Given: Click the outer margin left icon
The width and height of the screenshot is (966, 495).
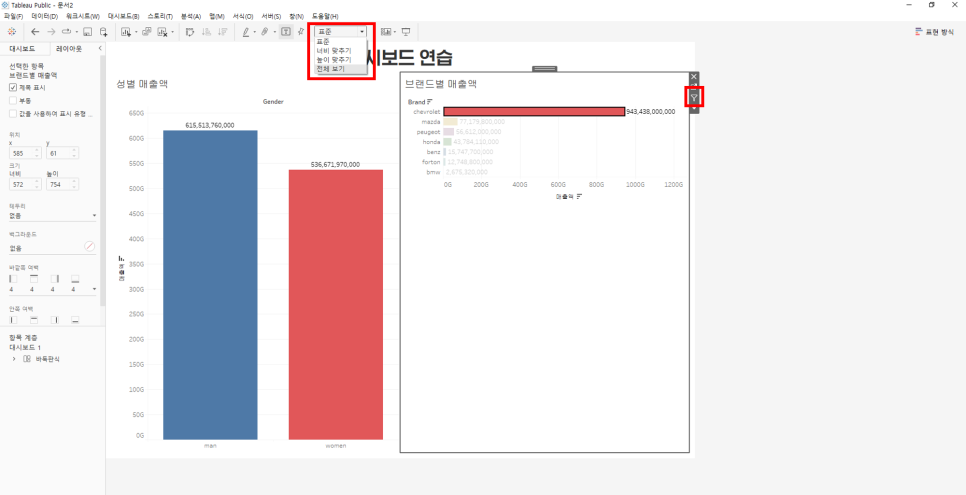Looking at the screenshot, I should click(x=14, y=279).
